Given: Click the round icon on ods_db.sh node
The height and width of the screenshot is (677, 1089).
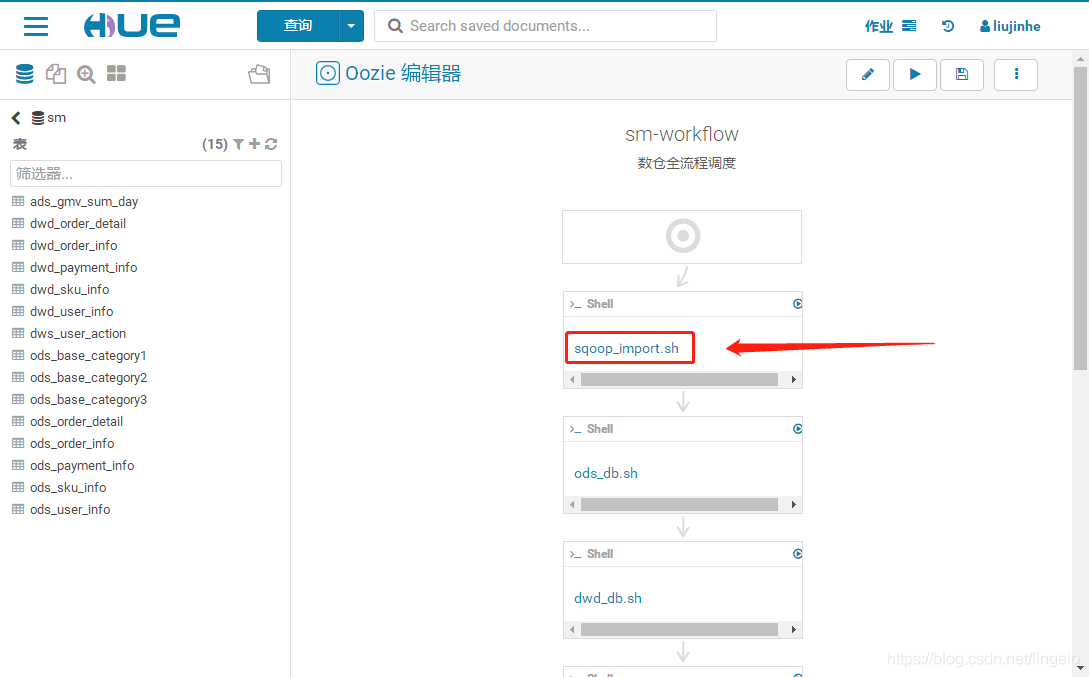Looking at the screenshot, I should coord(797,428).
